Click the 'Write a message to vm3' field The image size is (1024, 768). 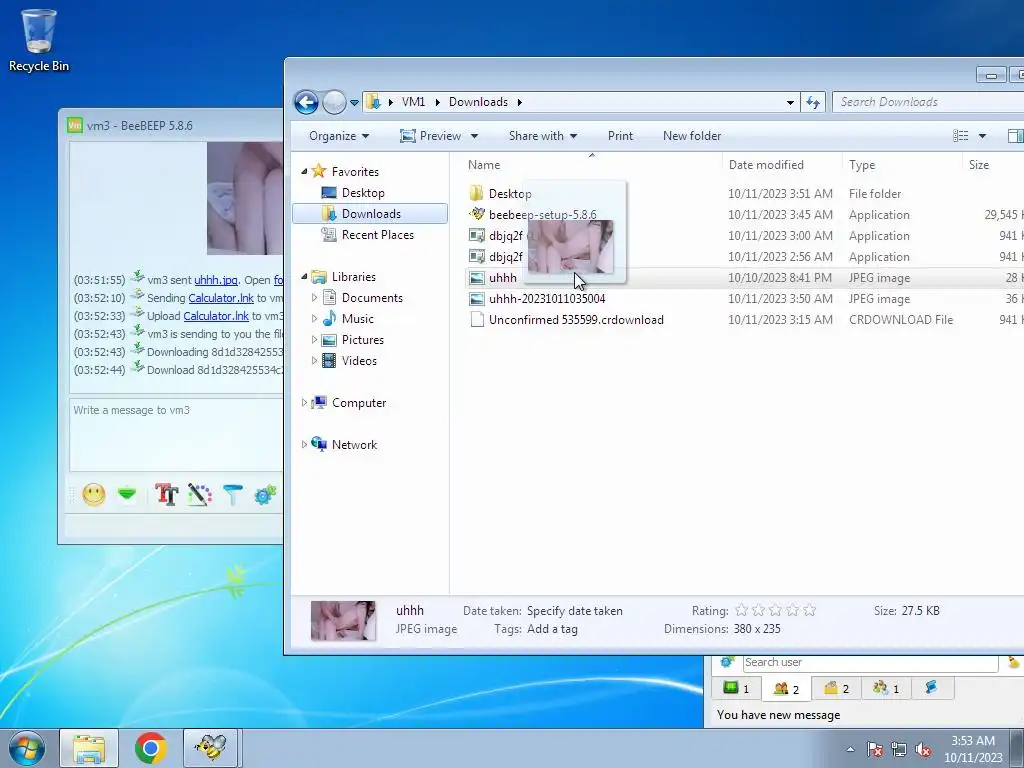(176, 434)
